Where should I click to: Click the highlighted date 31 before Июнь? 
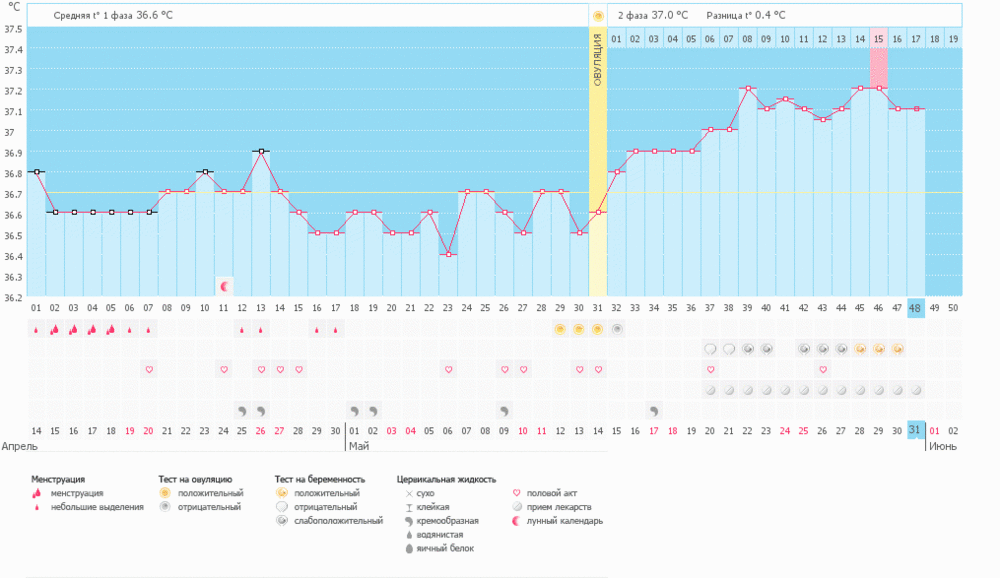(915, 430)
